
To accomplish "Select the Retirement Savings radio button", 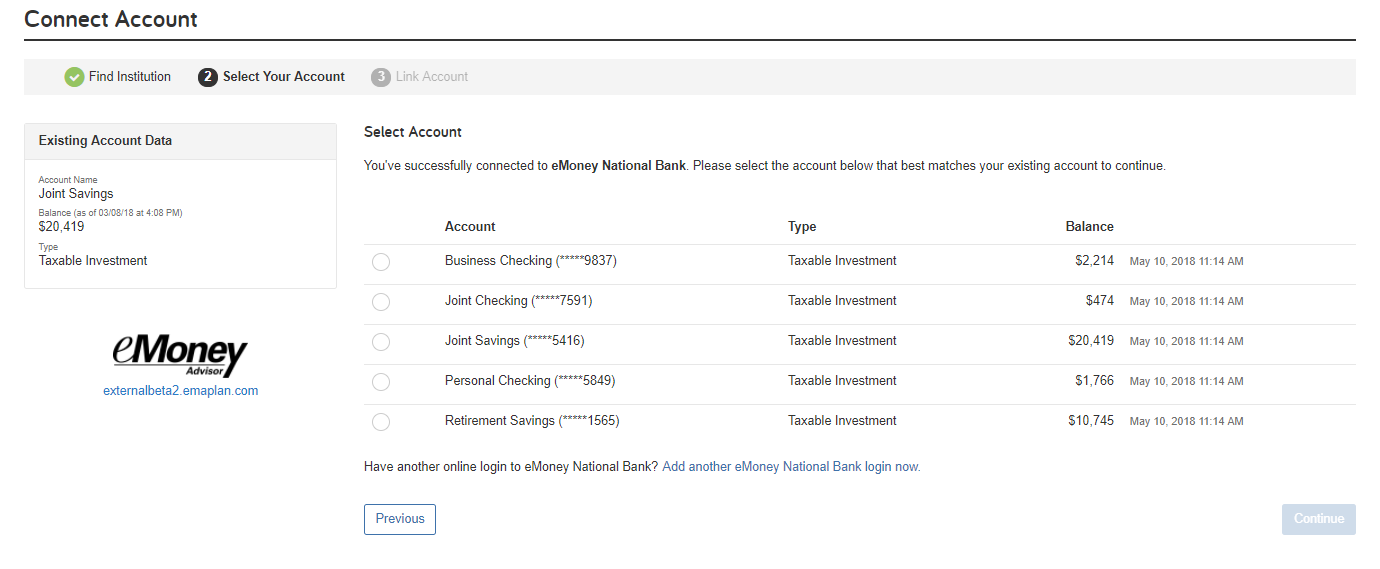I will tap(381, 422).
